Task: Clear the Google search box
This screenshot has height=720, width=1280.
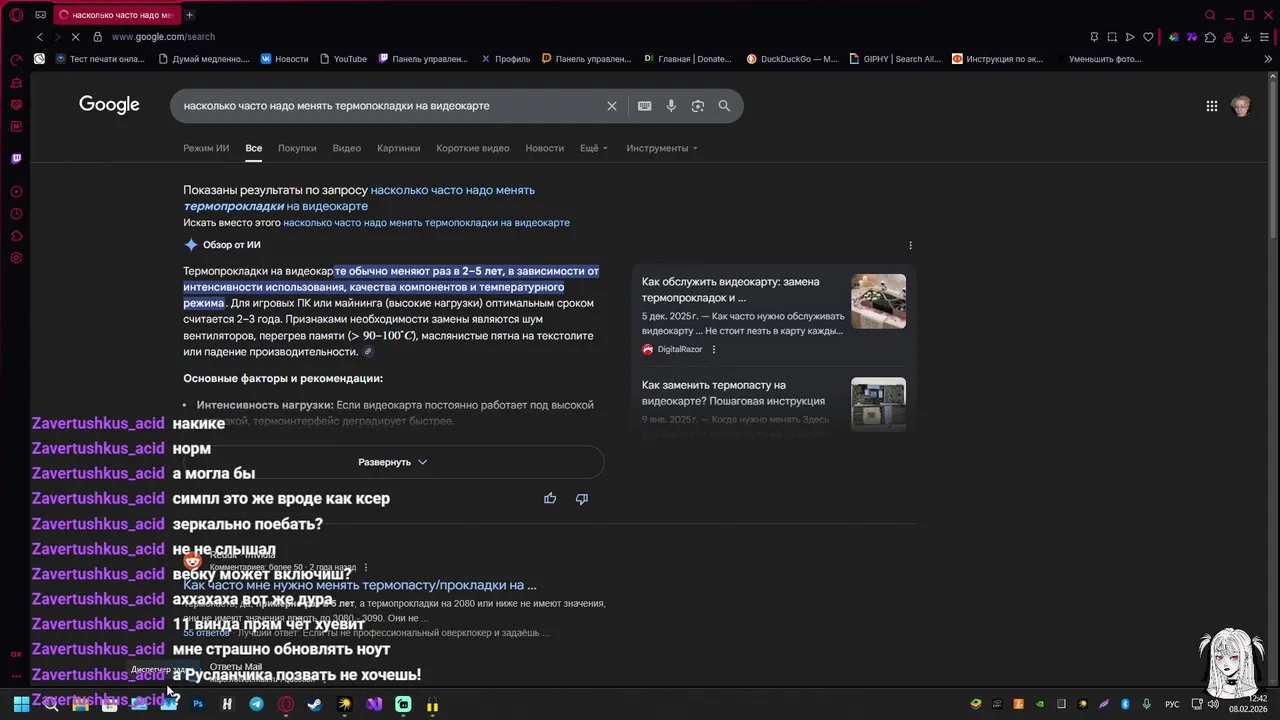Action: [612, 106]
